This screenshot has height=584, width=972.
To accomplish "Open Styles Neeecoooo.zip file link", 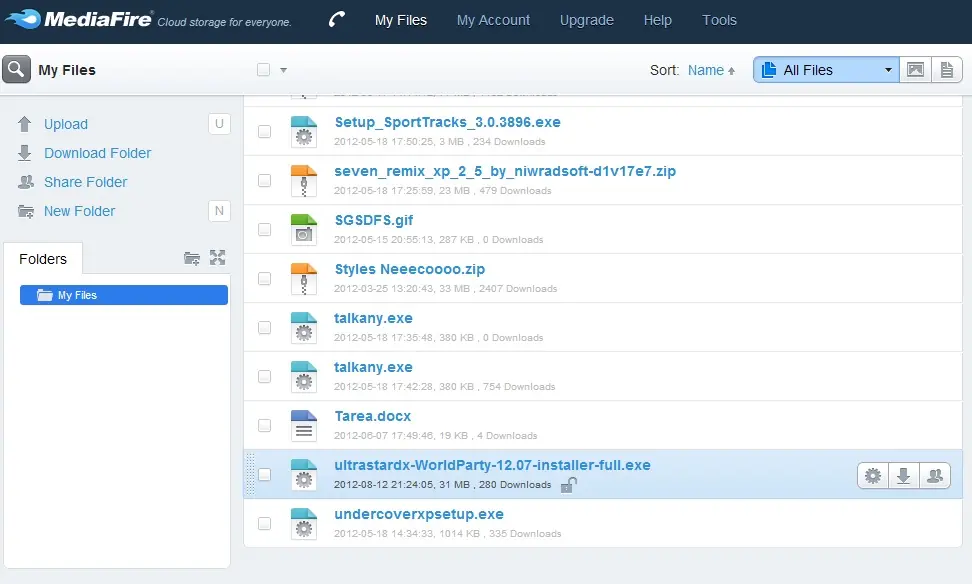I will click(410, 269).
